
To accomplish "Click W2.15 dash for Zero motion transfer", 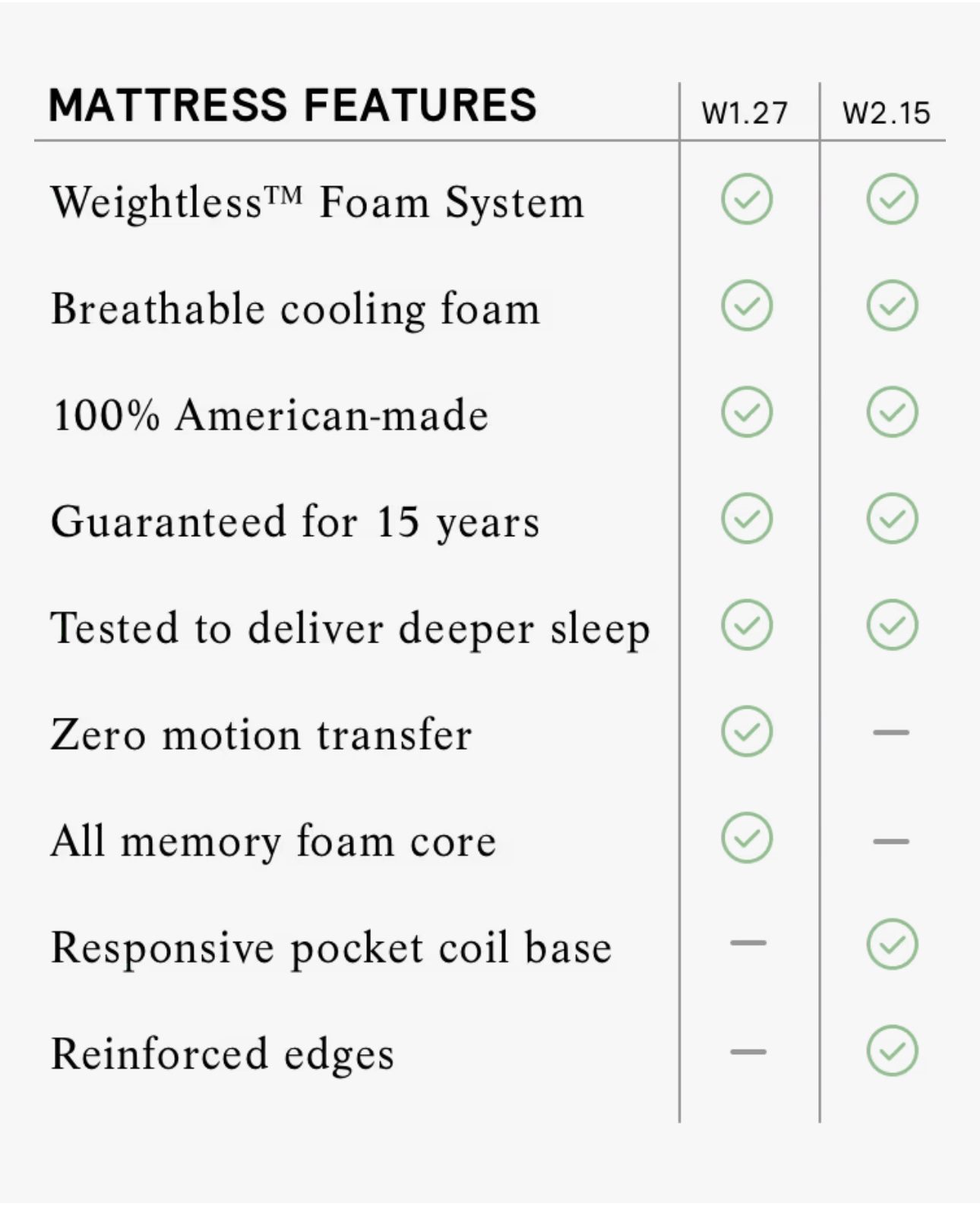I will click(x=891, y=733).
